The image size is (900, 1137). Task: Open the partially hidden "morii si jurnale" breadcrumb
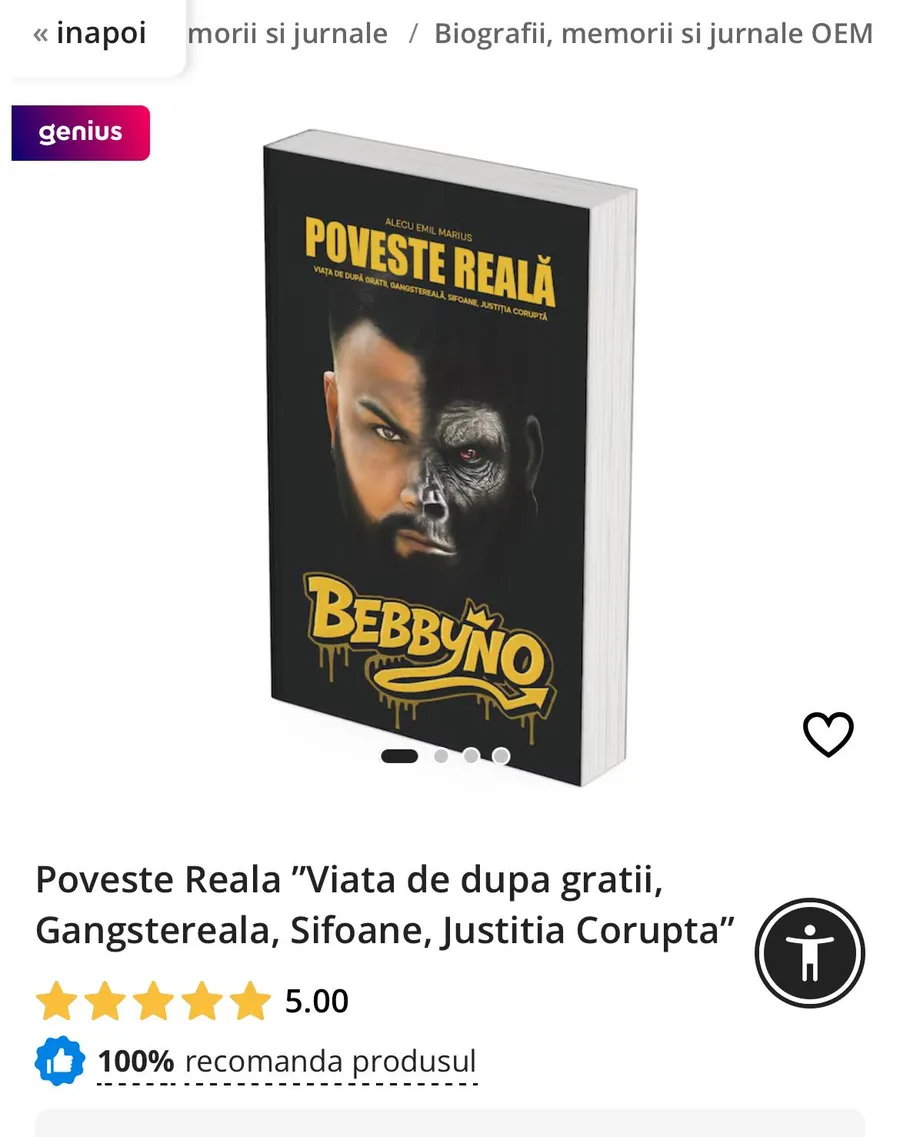pos(288,33)
